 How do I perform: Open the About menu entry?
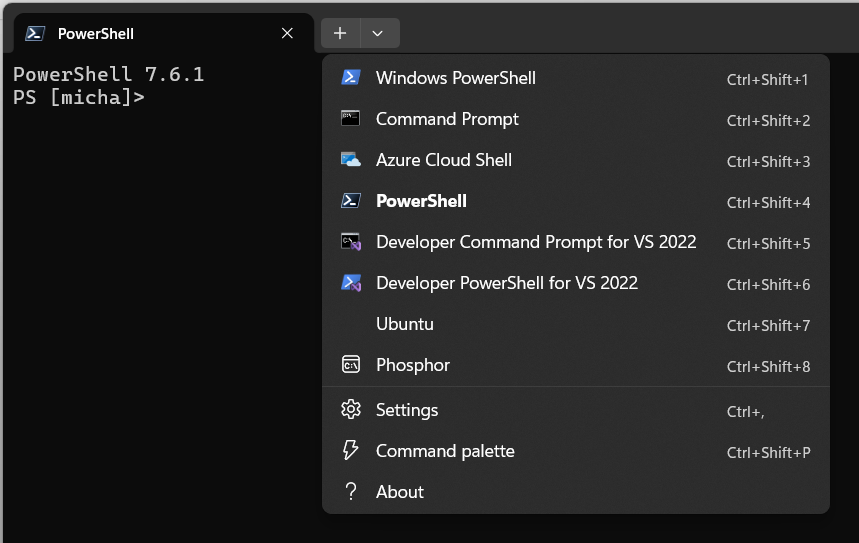click(x=576, y=492)
